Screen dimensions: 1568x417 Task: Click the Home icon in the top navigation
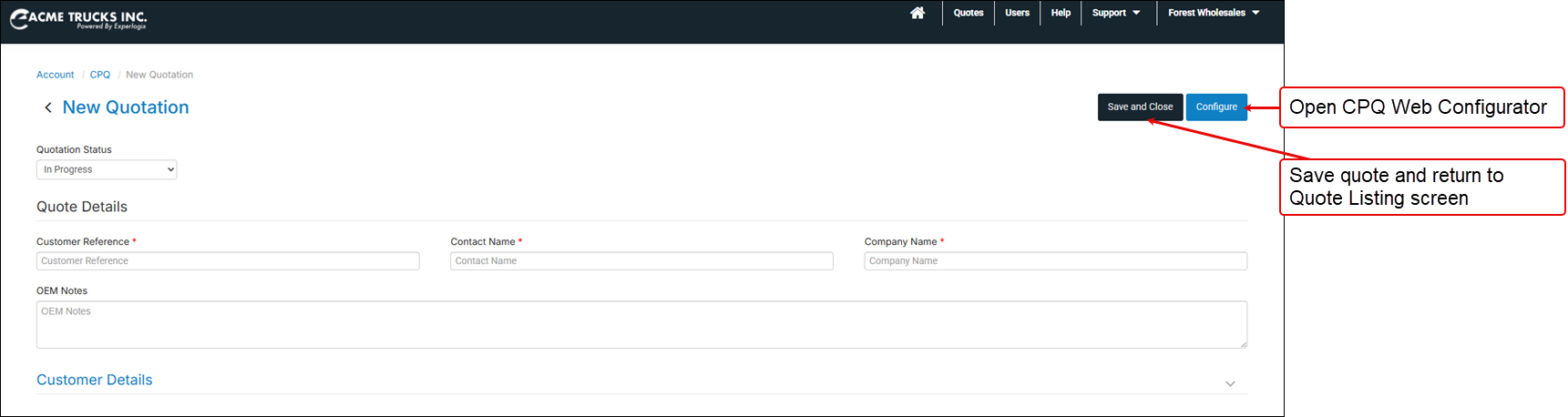coord(917,13)
